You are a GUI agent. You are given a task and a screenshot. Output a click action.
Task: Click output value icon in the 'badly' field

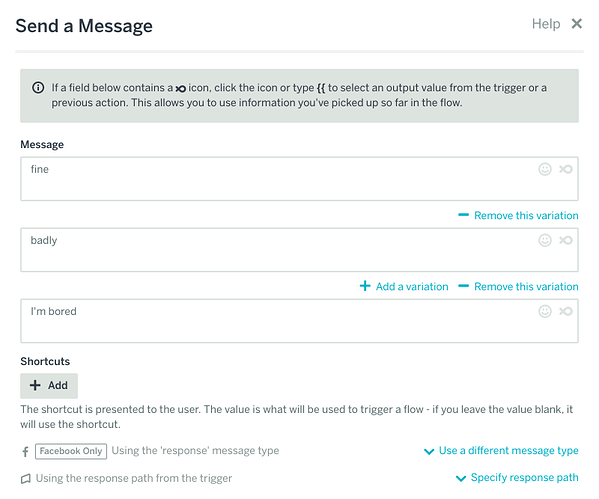click(566, 240)
